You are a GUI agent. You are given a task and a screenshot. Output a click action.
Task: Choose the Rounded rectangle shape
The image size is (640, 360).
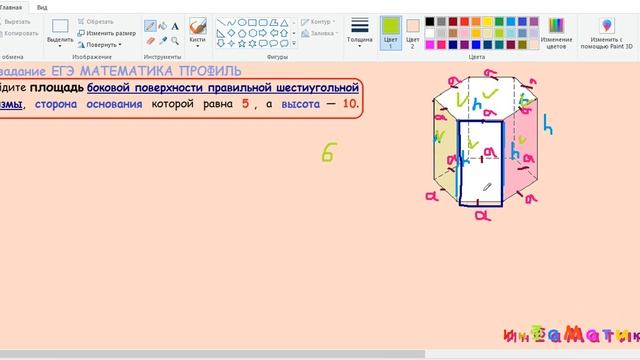click(263, 22)
